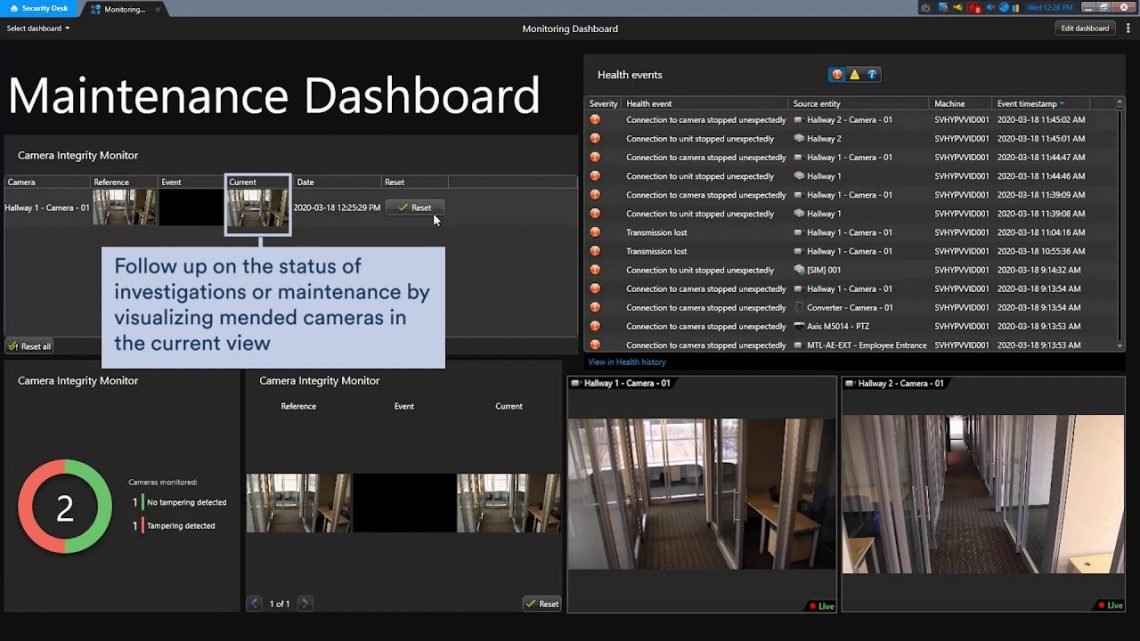Click the severity icon on the first health event row
Viewport: 1140px width, 641px height.
coord(596,119)
